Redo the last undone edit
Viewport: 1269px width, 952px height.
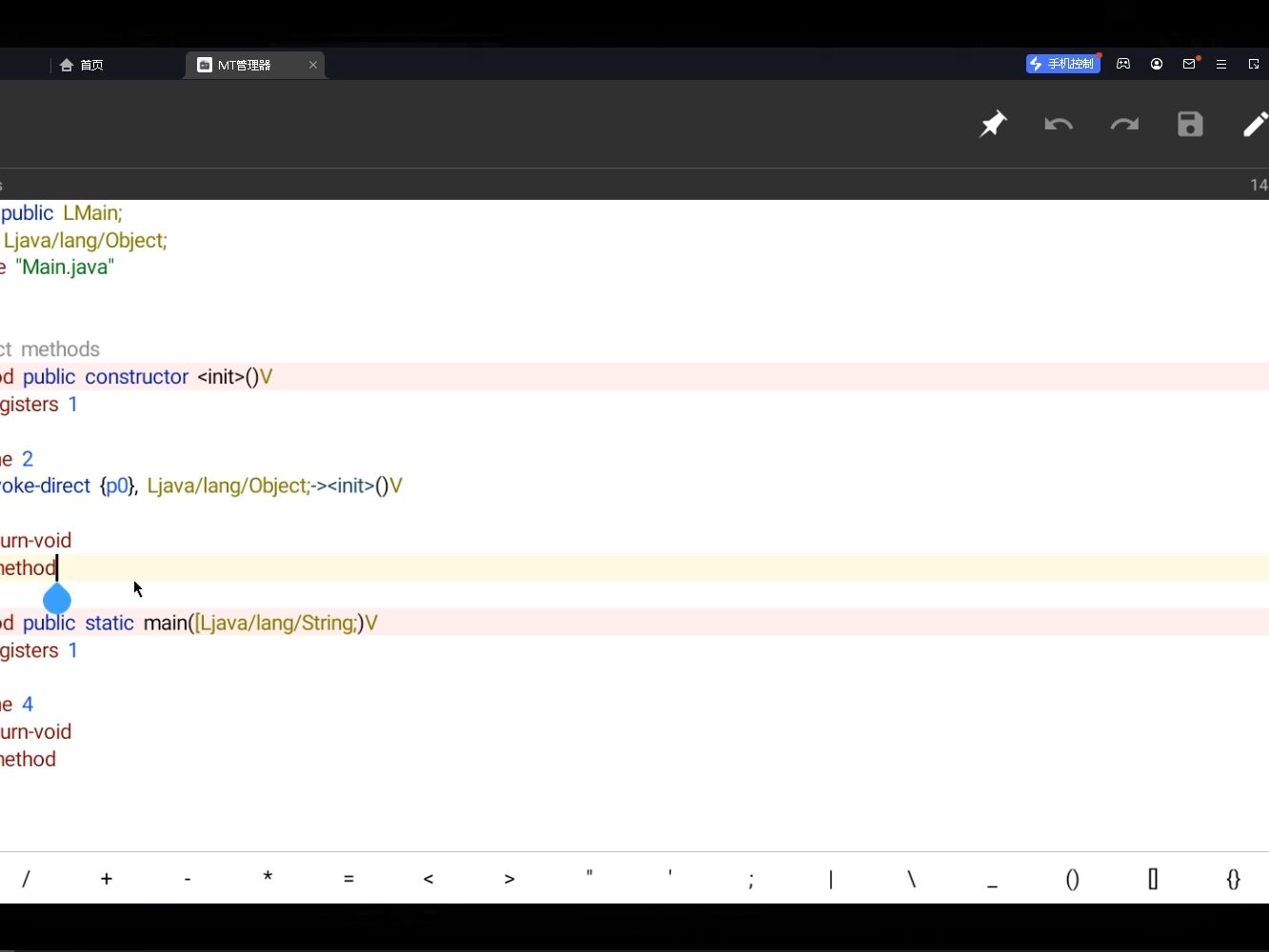click(x=1124, y=124)
